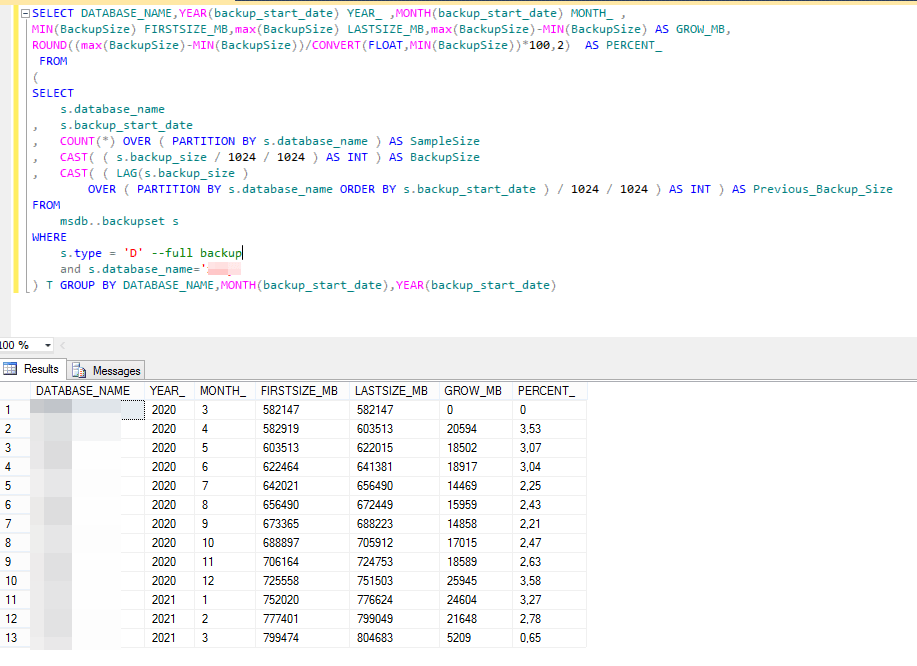Collapse the SELECT query outline block
This screenshot has width=917, height=666.
pos(25,13)
